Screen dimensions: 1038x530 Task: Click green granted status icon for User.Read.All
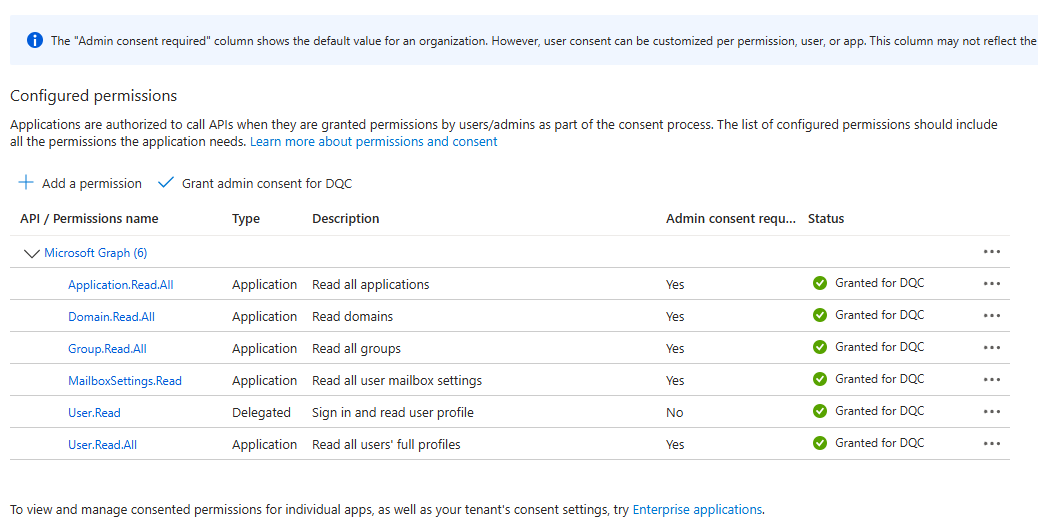820,443
